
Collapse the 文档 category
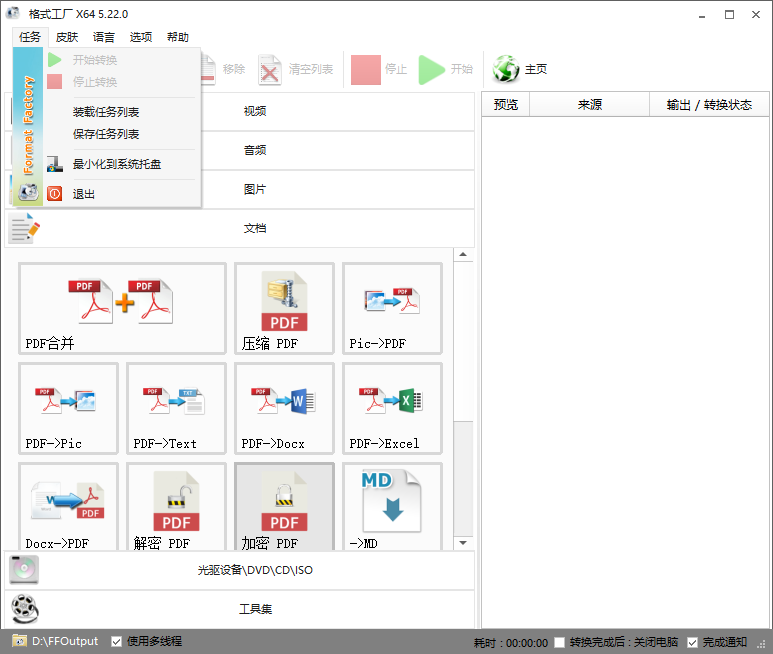(x=240, y=228)
